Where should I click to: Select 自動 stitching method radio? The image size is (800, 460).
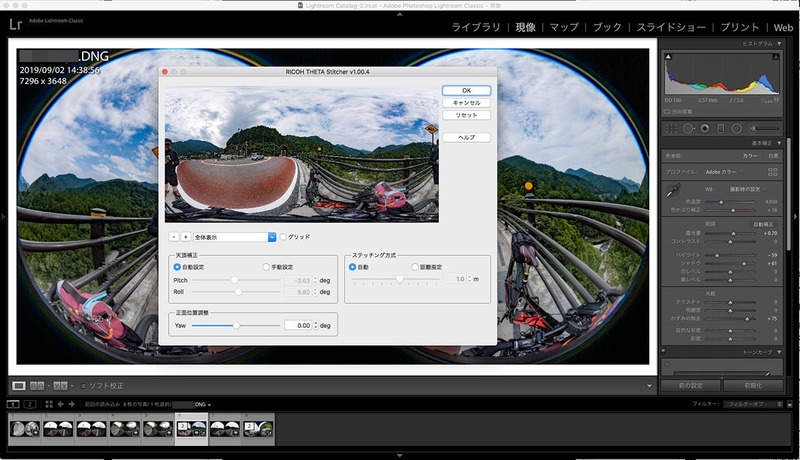pyautogui.click(x=353, y=267)
